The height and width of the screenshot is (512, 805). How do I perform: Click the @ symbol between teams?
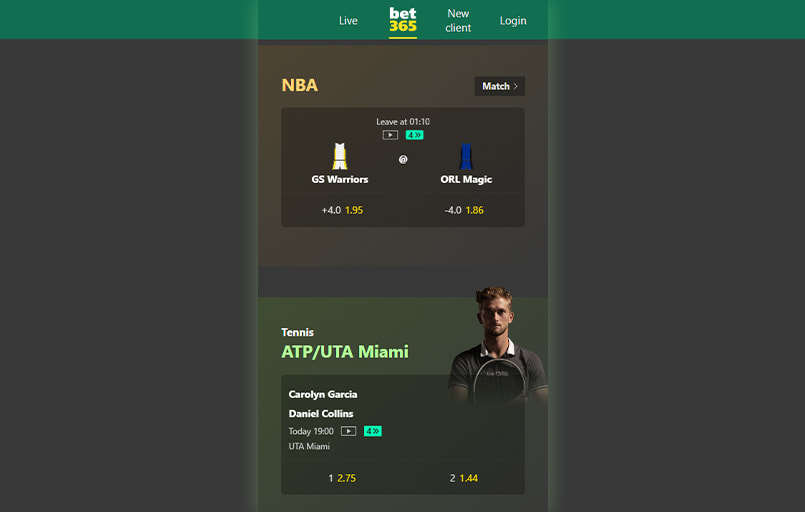(x=403, y=159)
